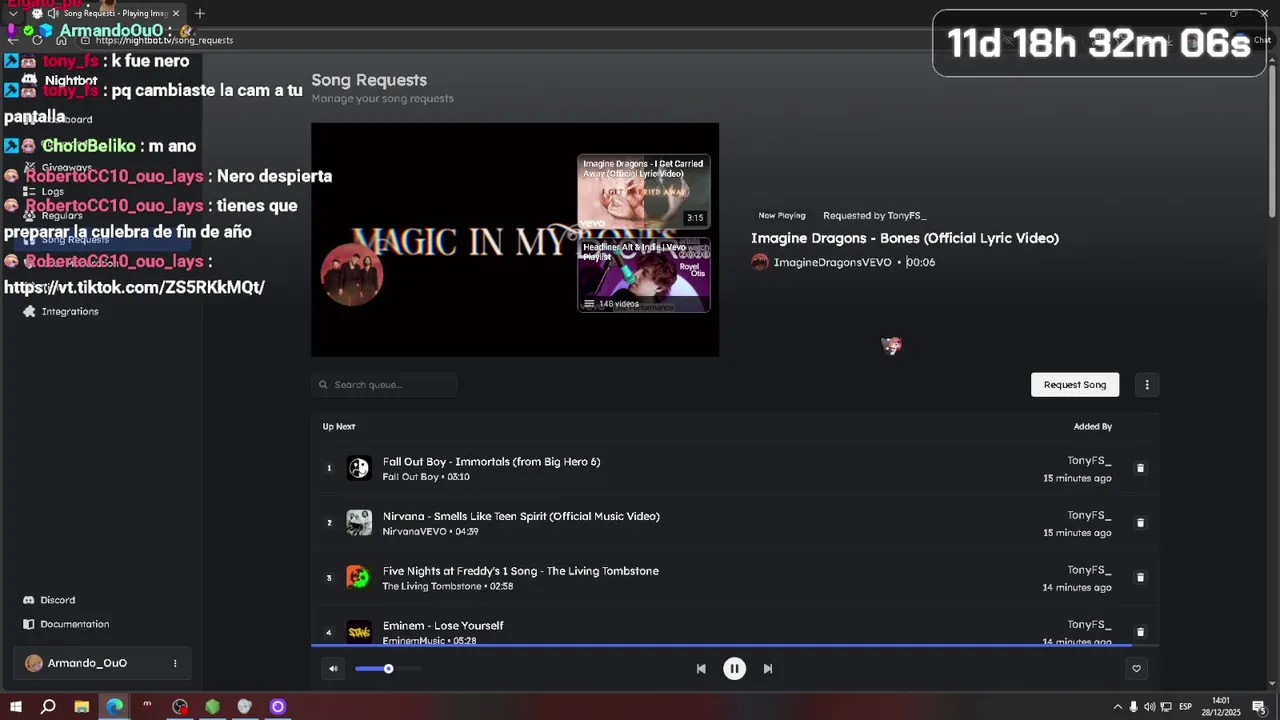This screenshot has height=720, width=1280.
Task: Show hidden system tray icons
Action: [1117, 707]
